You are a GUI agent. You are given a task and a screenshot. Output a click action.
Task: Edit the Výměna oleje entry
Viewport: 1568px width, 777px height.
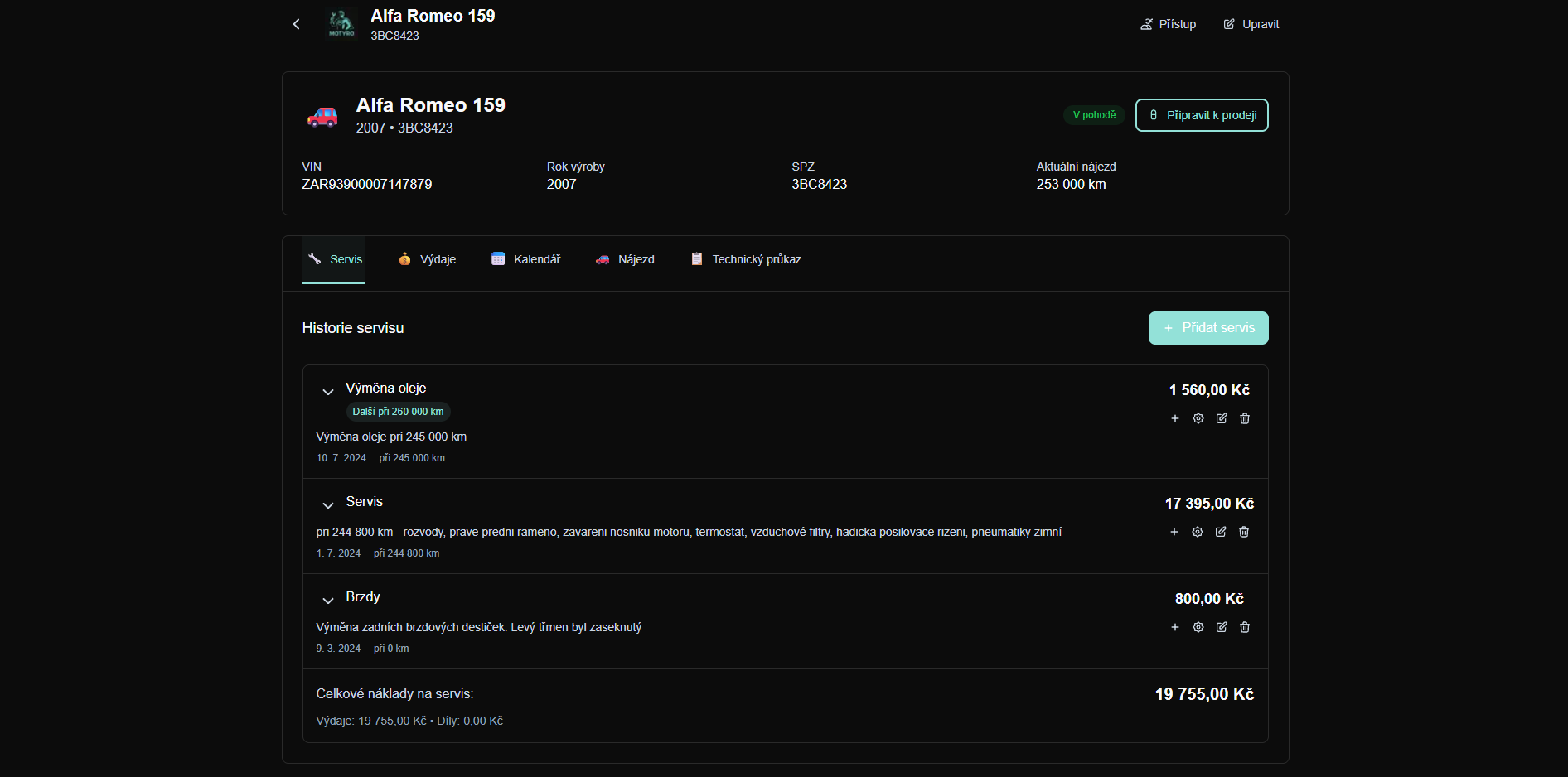[1222, 418]
